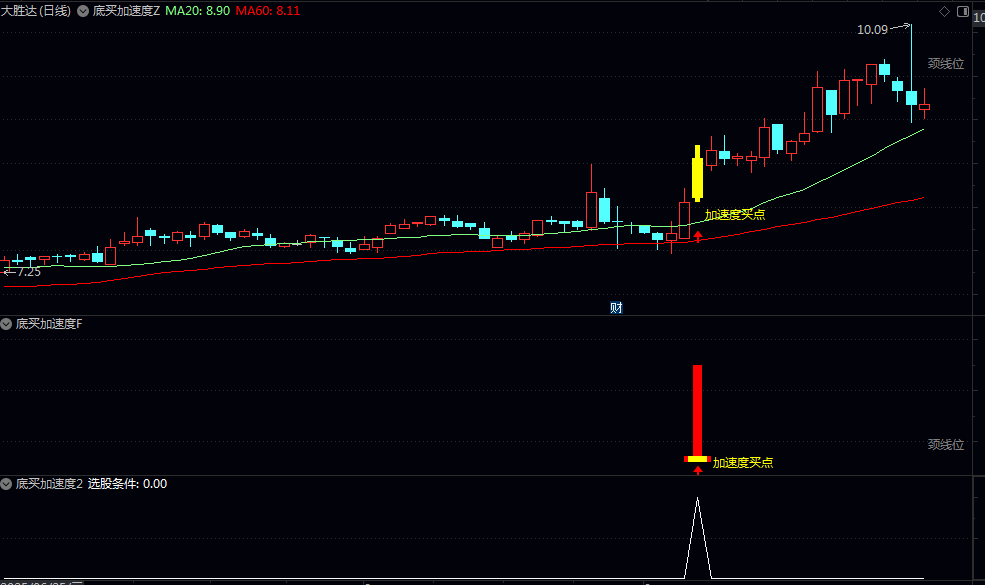Screen dimensions: 985x585
Task: Click the white spike peak in 底买加速度2 panel
Action: (697, 499)
